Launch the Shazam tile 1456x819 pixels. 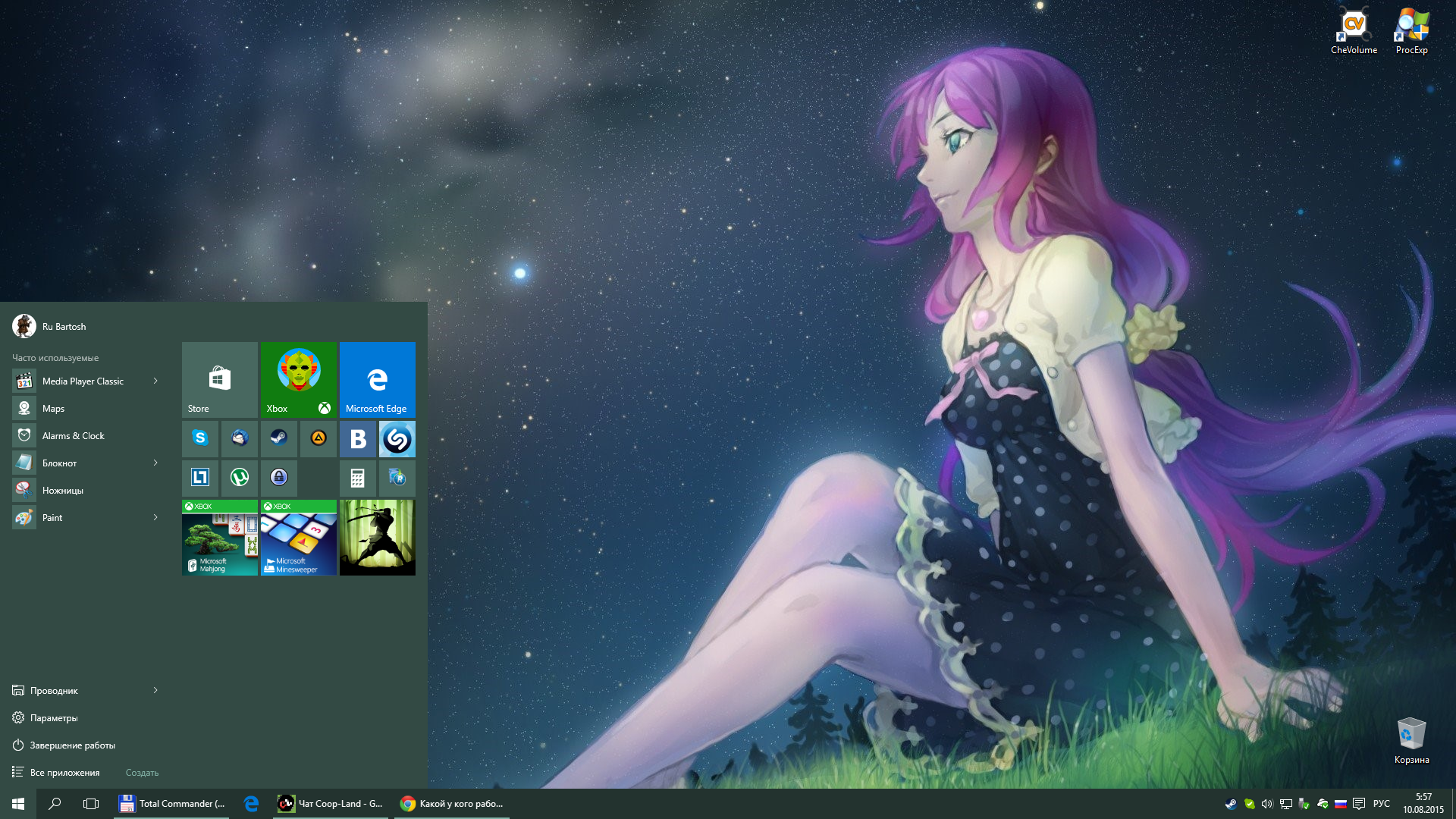click(x=397, y=438)
